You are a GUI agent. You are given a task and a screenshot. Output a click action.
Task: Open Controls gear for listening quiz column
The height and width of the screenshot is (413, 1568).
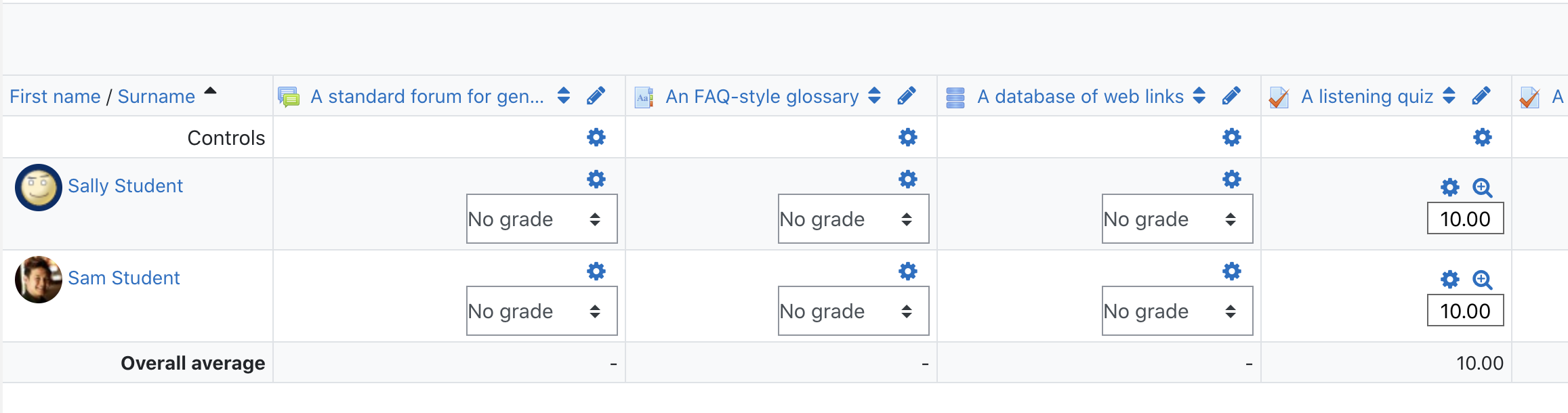click(x=1483, y=137)
